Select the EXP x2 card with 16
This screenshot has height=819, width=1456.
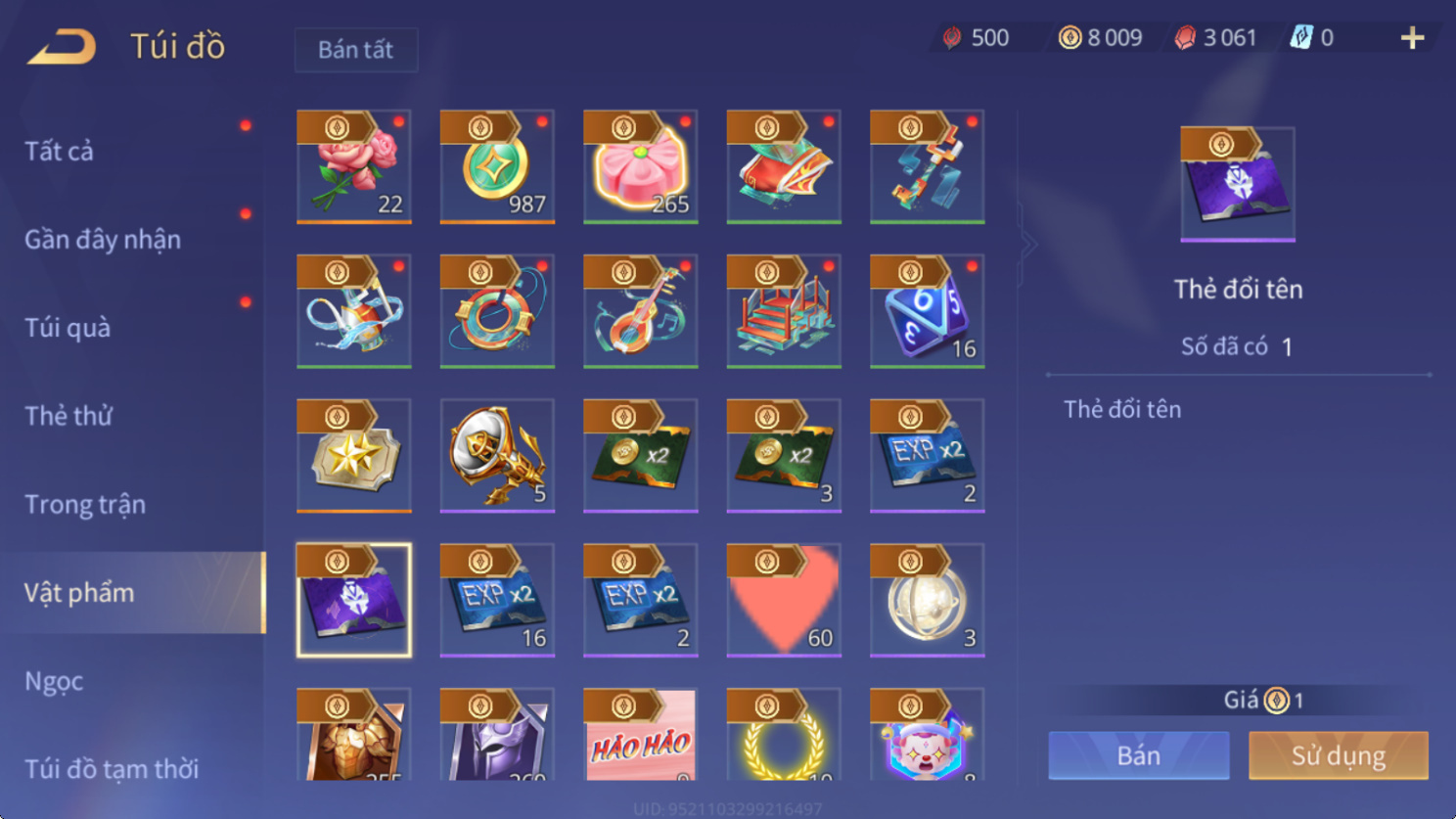497,600
